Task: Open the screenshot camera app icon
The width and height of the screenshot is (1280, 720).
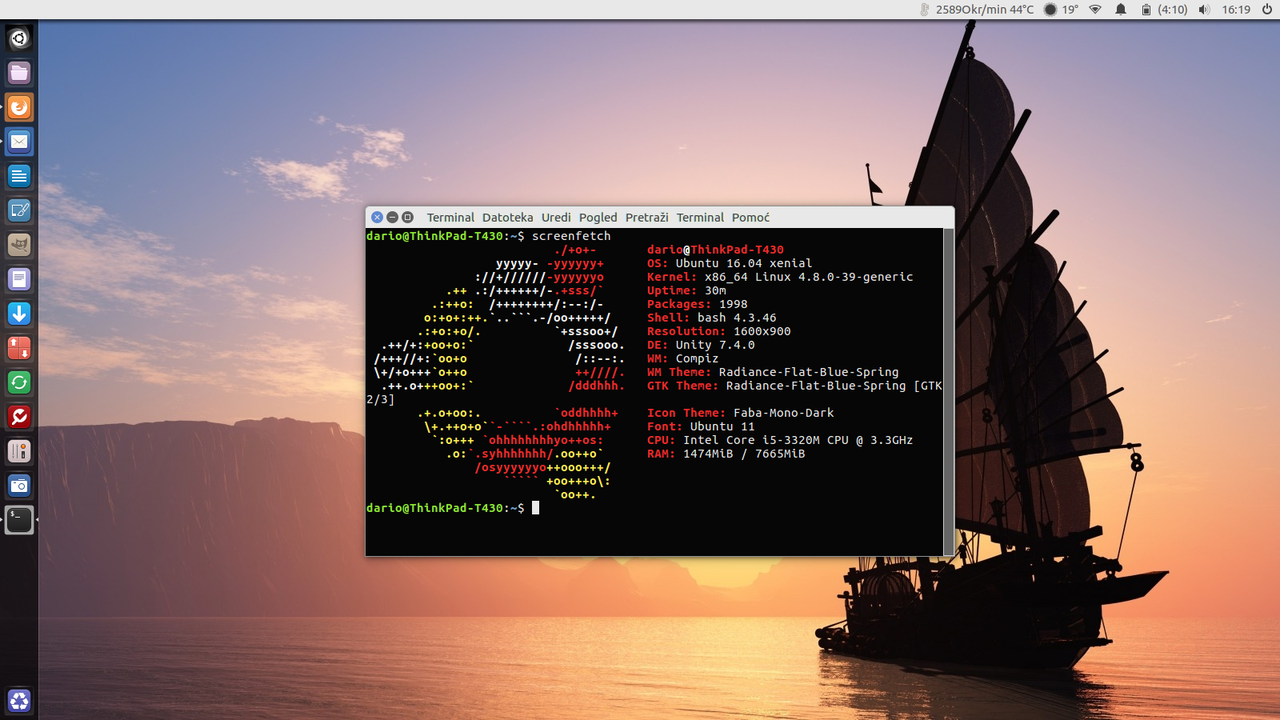Action: click(x=19, y=486)
